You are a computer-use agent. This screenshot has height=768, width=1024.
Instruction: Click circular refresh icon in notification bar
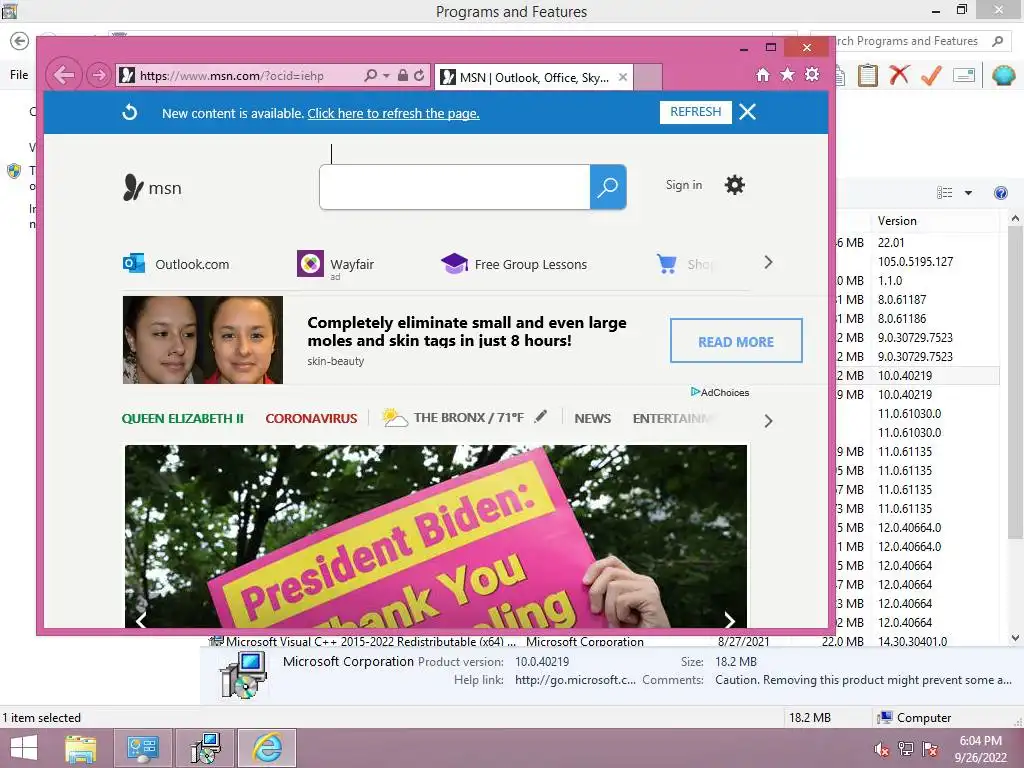[130, 112]
